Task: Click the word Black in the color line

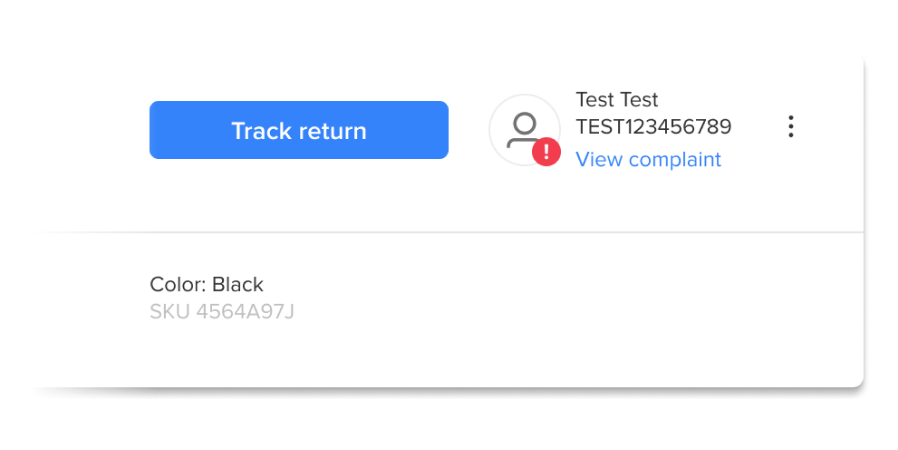Action: click(238, 285)
